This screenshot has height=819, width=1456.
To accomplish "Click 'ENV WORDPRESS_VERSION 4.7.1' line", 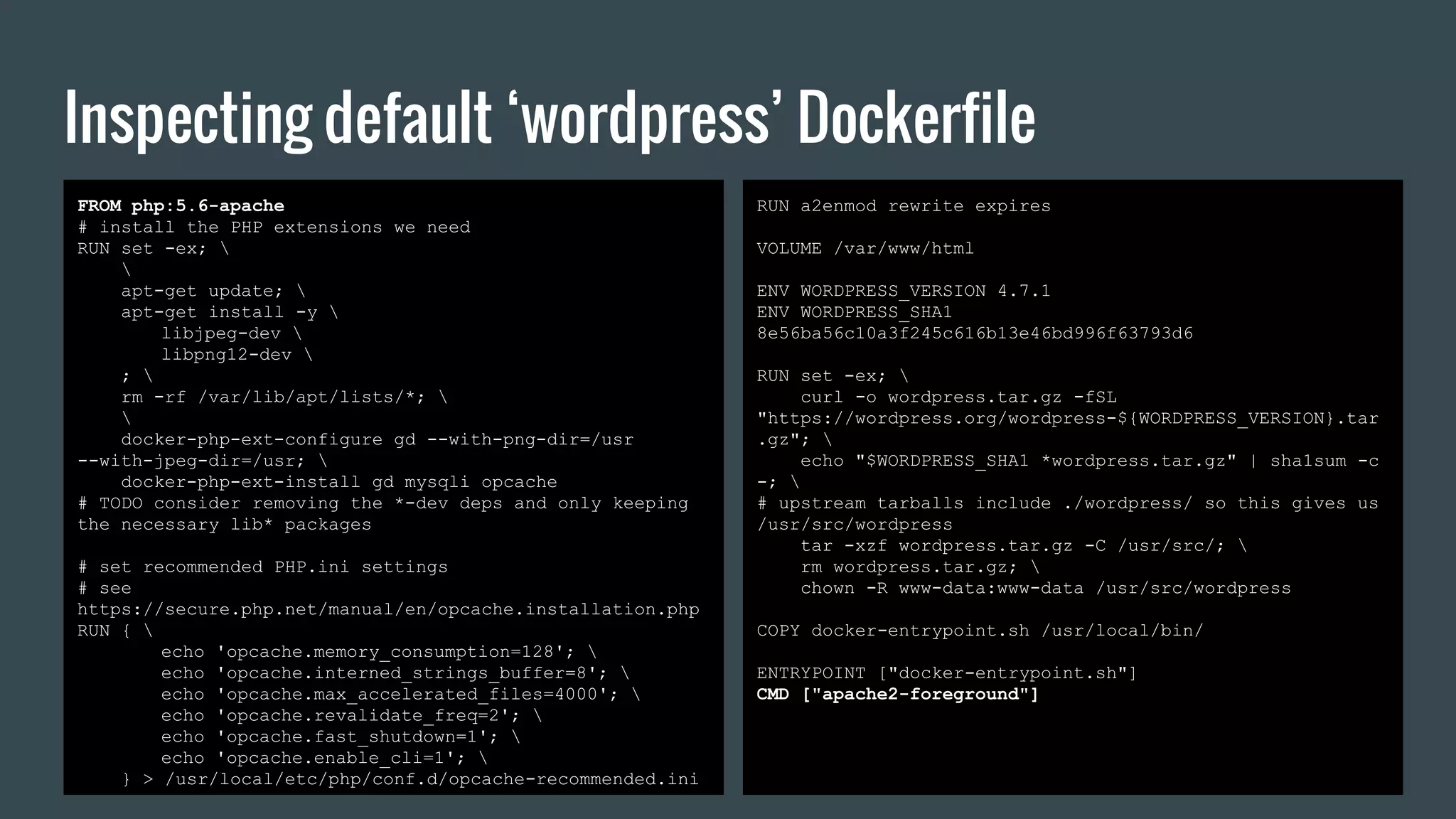I will 904,291.
